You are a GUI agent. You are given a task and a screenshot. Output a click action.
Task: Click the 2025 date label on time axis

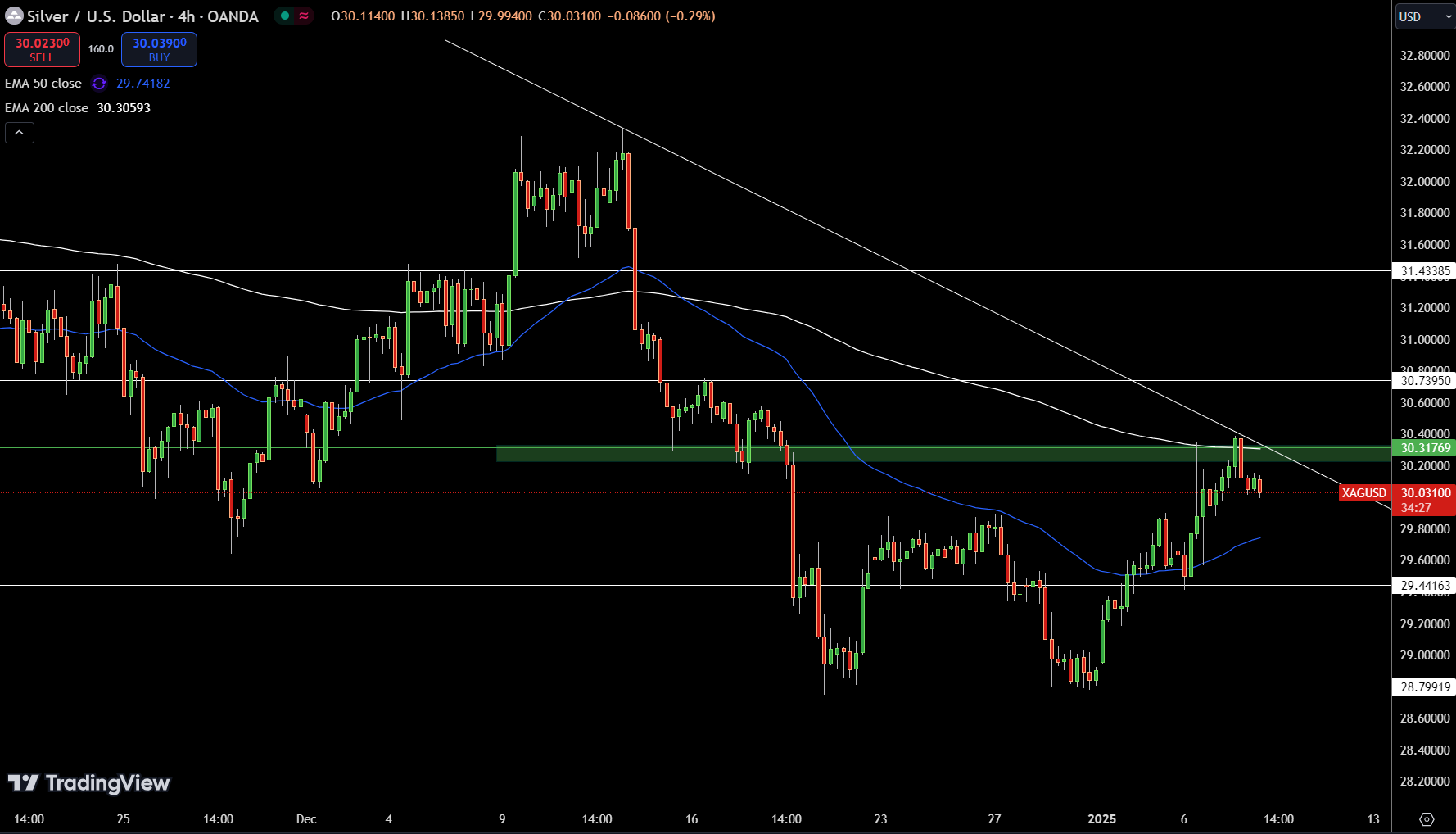coord(1101,819)
